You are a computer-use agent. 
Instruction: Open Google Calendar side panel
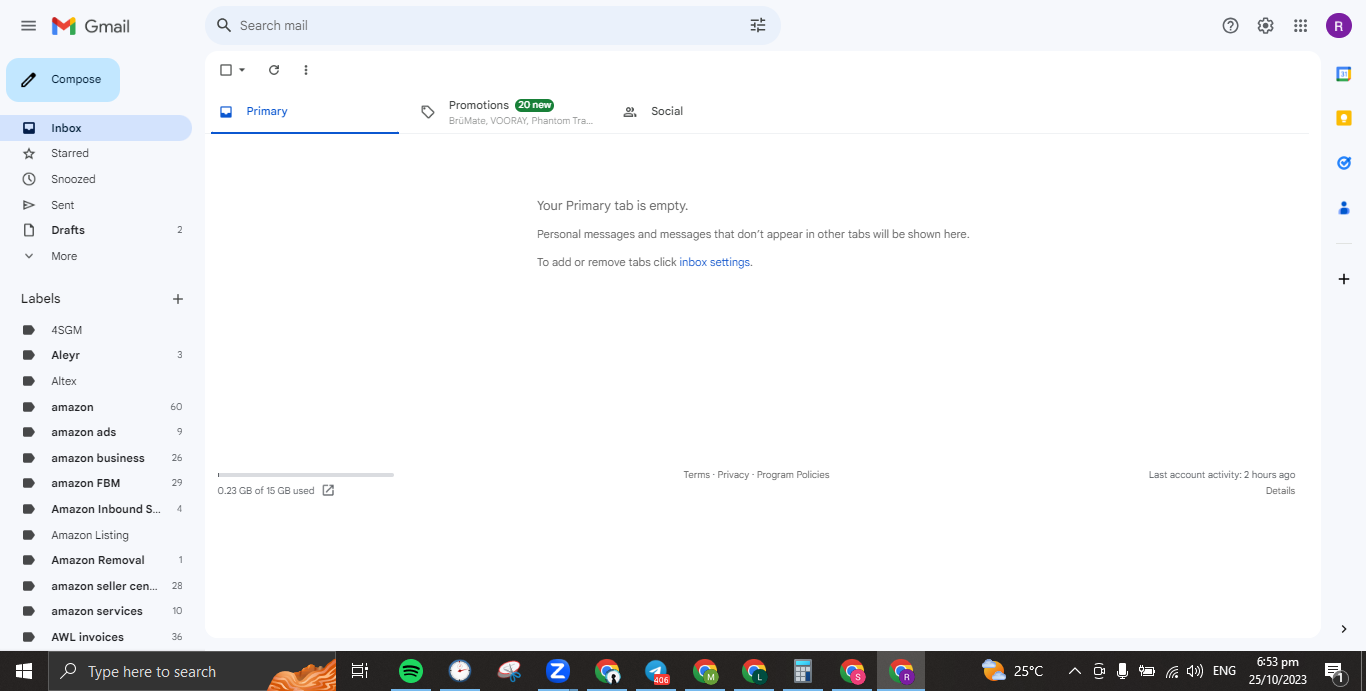(x=1344, y=74)
